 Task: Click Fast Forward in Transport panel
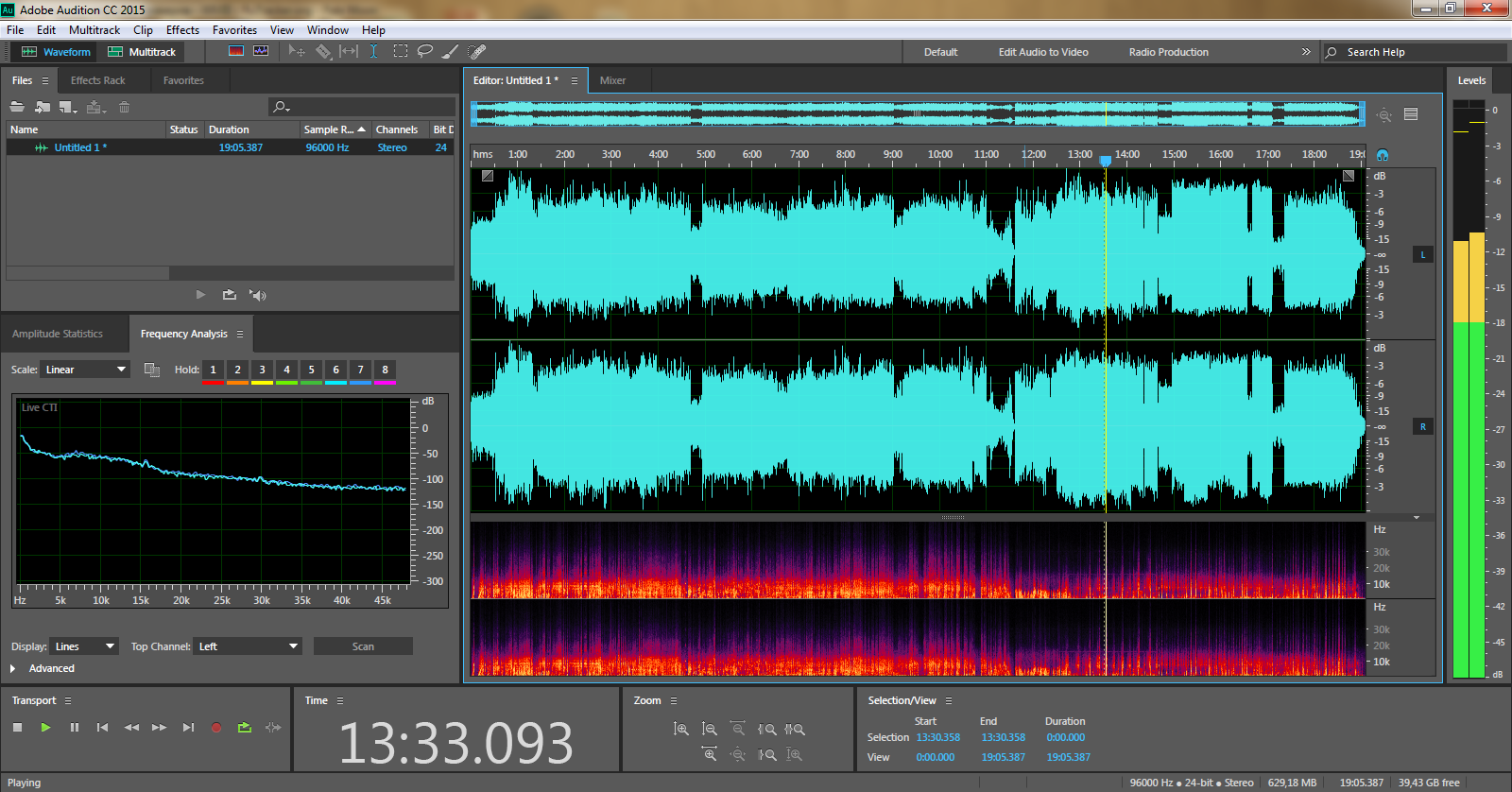(x=160, y=727)
